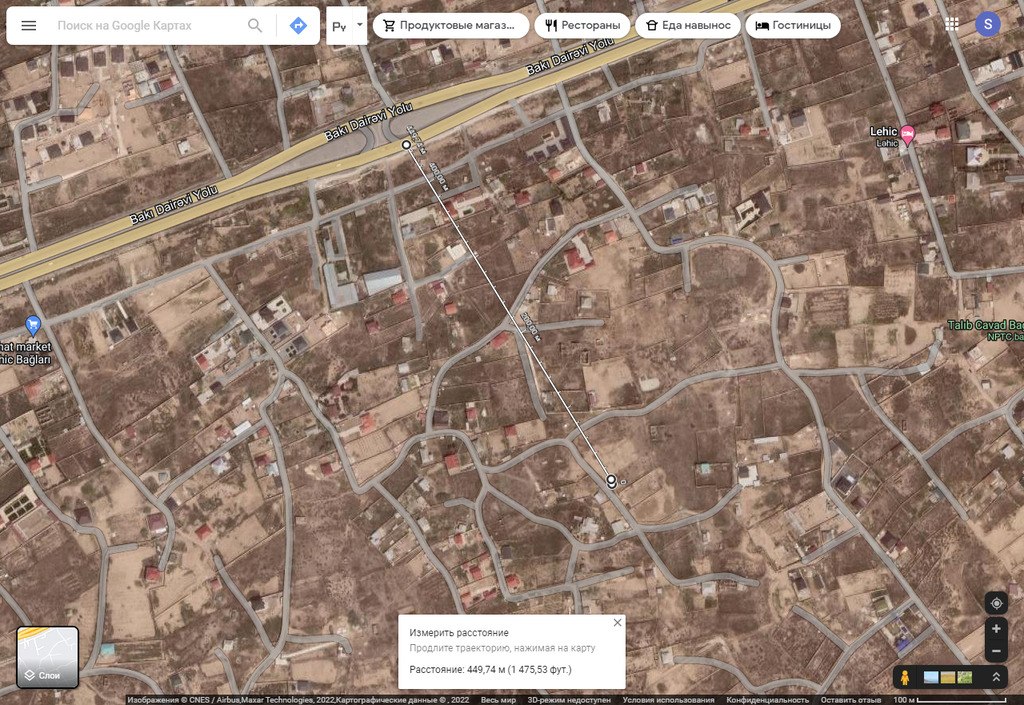1024x705 pixels.
Task: Focus the Google Maps search field
Action: point(145,26)
